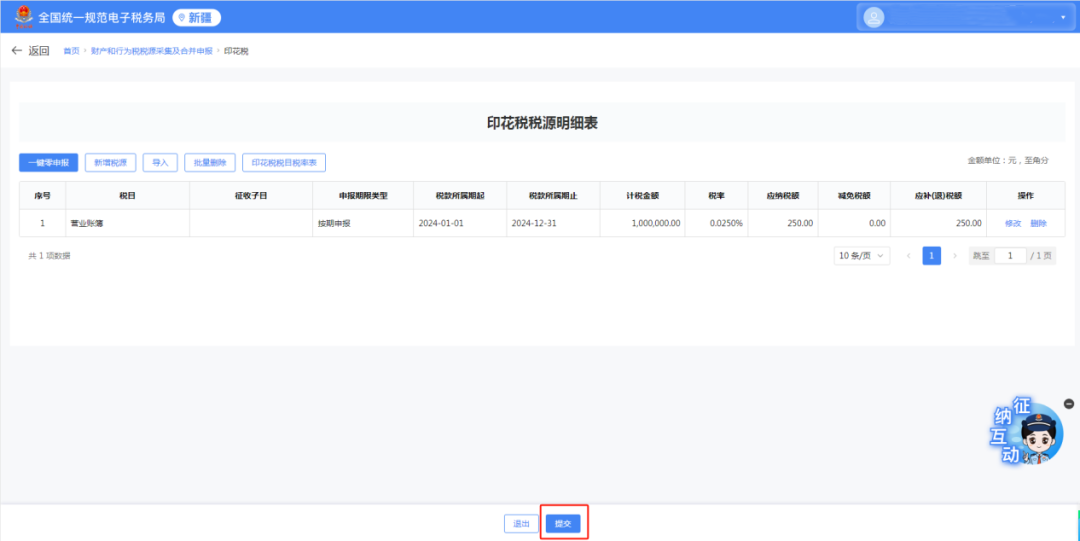Click the 税目 column header

[x=127, y=196]
